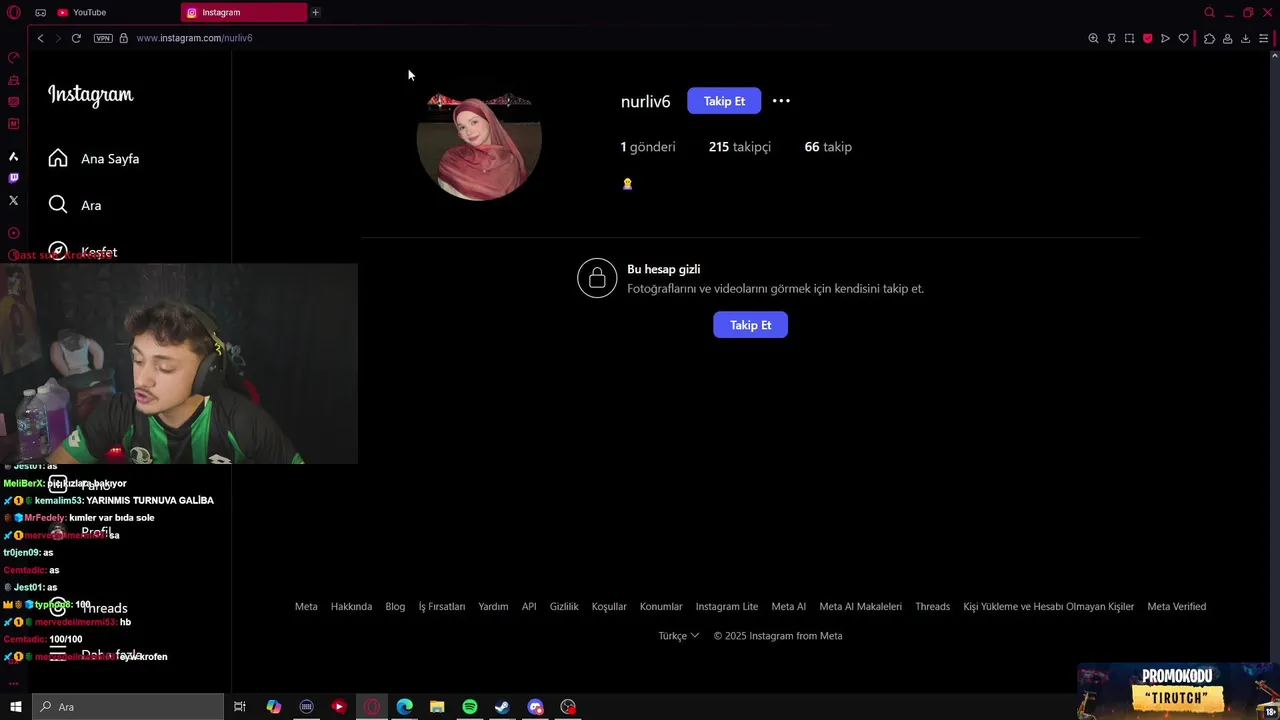Screen dimensions: 1280x720
Task: Open the nurliv6 profile picture
Action: (x=479, y=139)
